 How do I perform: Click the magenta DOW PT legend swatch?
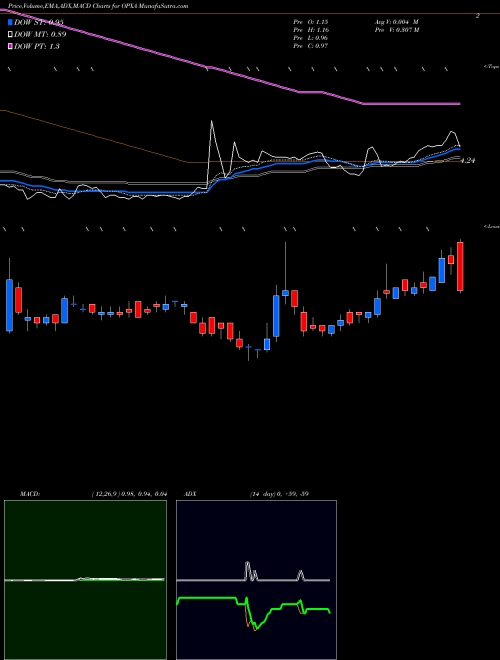tap(11, 46)
